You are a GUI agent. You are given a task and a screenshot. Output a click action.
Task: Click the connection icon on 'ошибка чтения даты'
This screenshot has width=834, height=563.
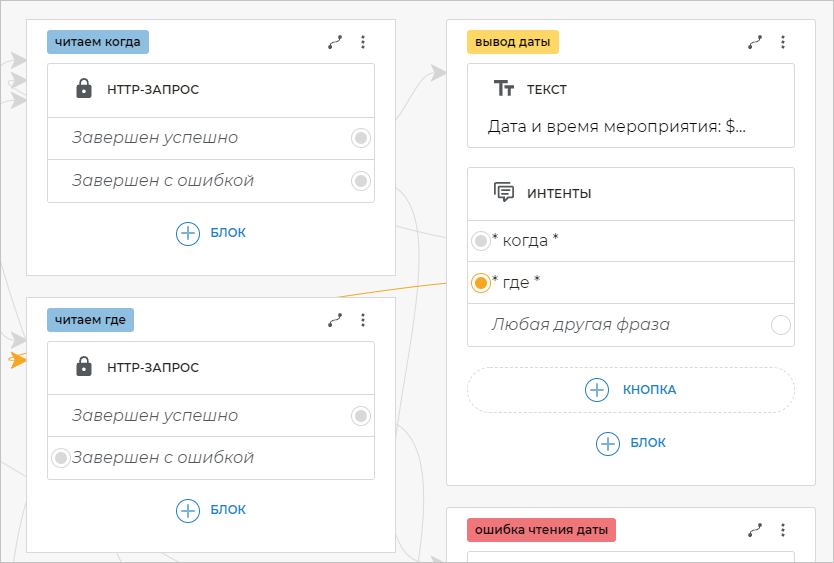pyautogui.click(x=755, y=529)
